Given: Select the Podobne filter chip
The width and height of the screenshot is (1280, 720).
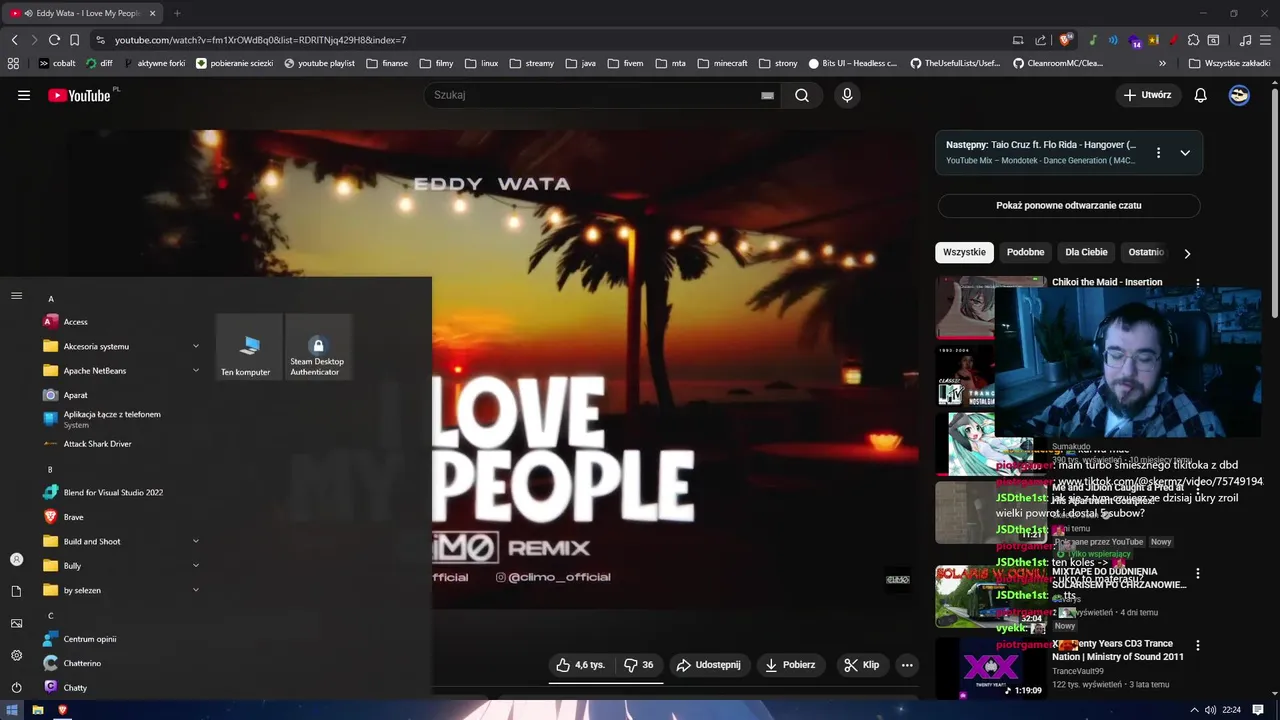Looking at the screenshot, I should [1025, 252].
